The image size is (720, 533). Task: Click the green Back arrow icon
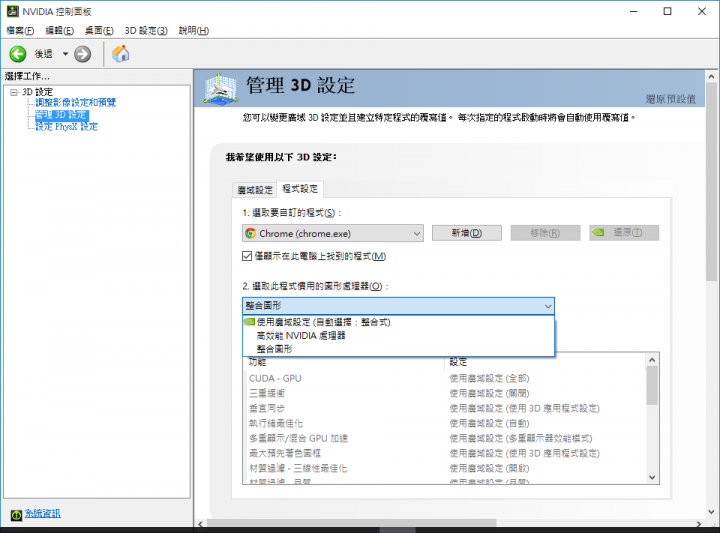pos(17,54)
